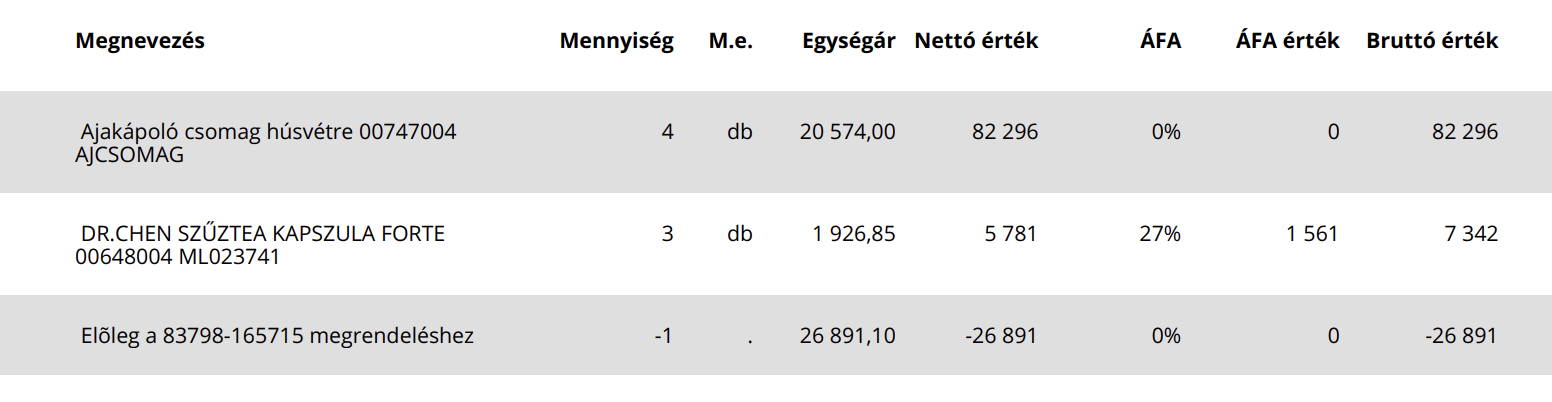Click the ÁFA érték column header

pos(1287,41)
